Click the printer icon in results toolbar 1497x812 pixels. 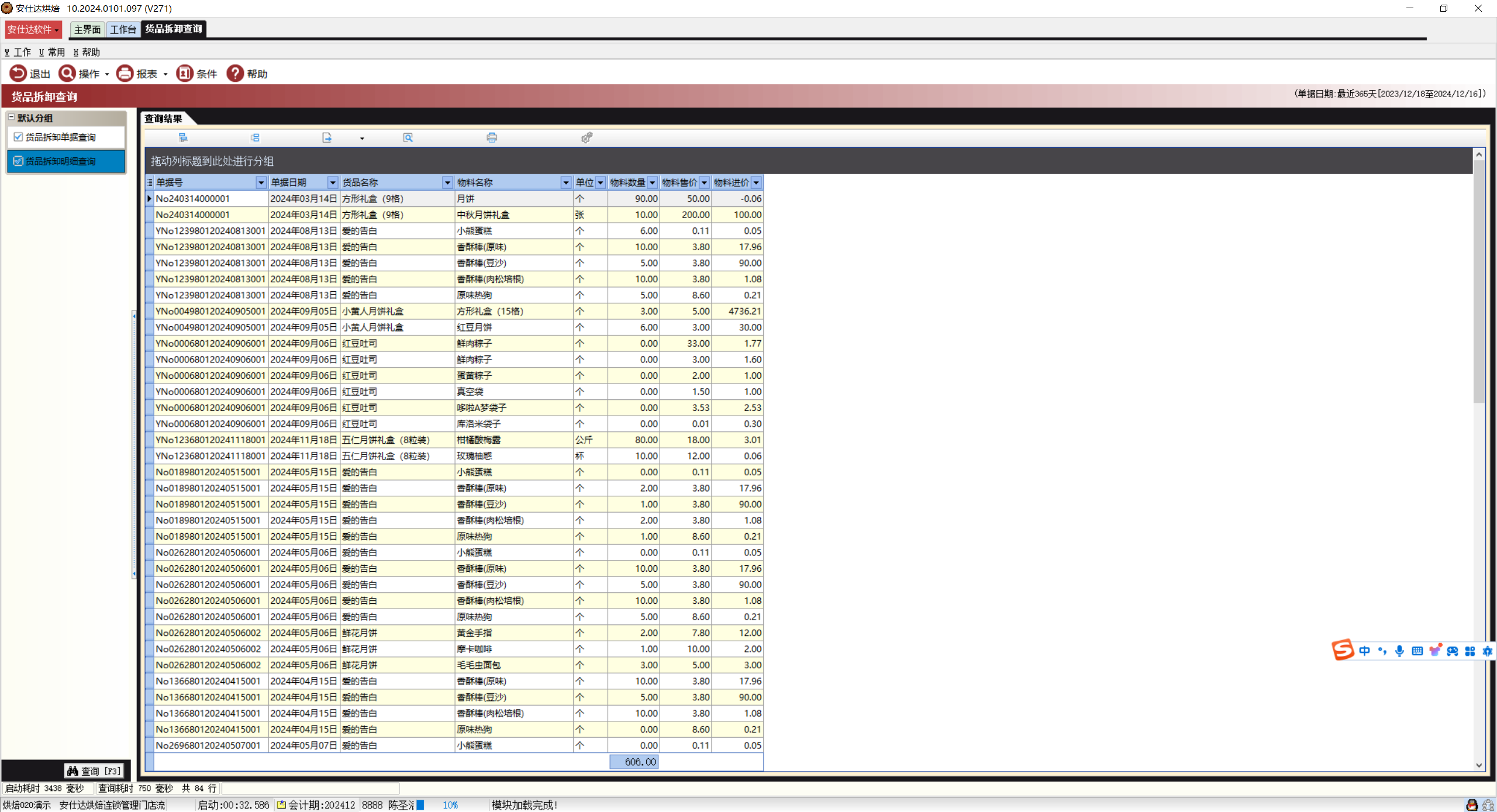coord(492,138)
